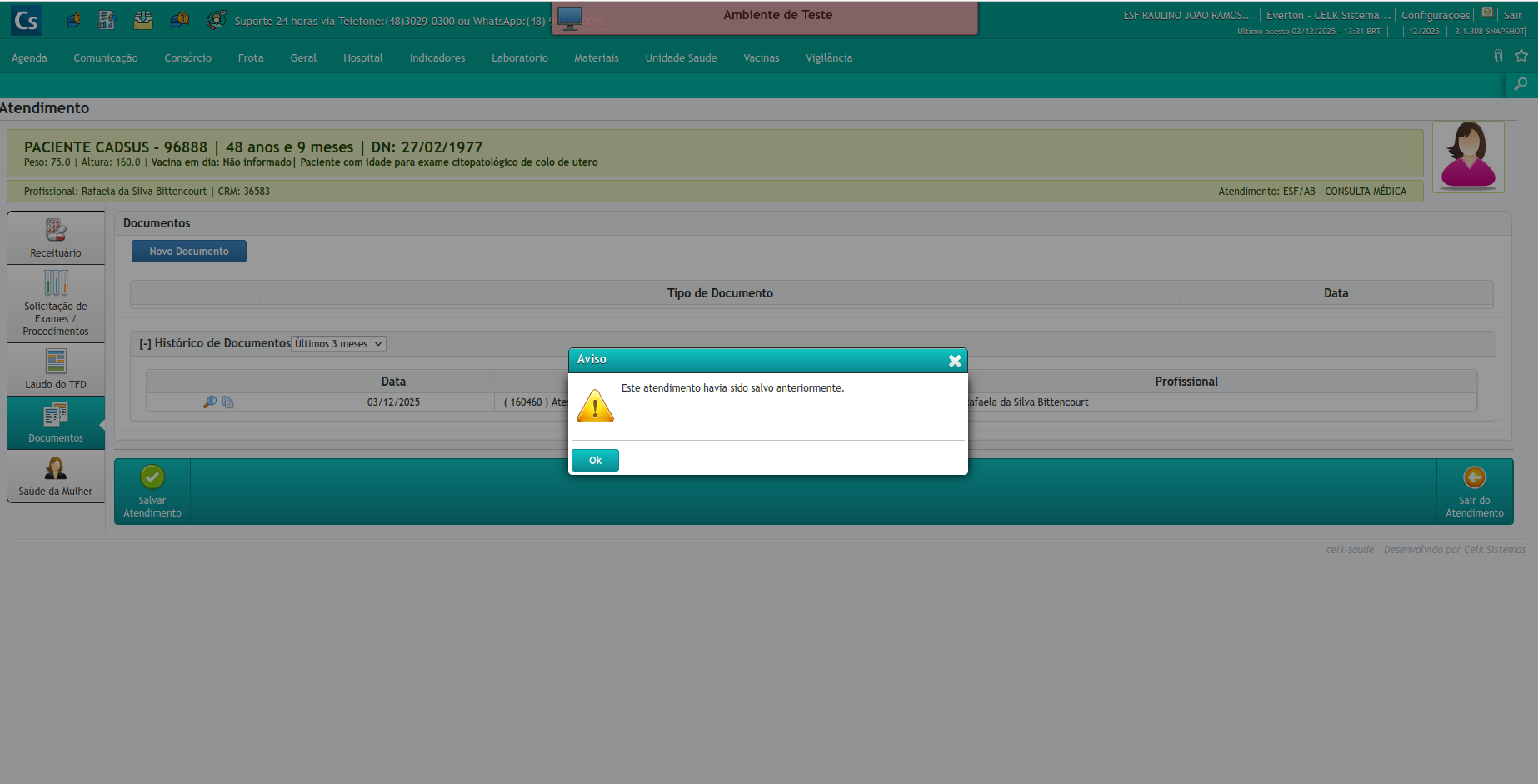Open the menu search magnifier
Viewport: 1538px width, 784px height.
(x=1521, y=84)
